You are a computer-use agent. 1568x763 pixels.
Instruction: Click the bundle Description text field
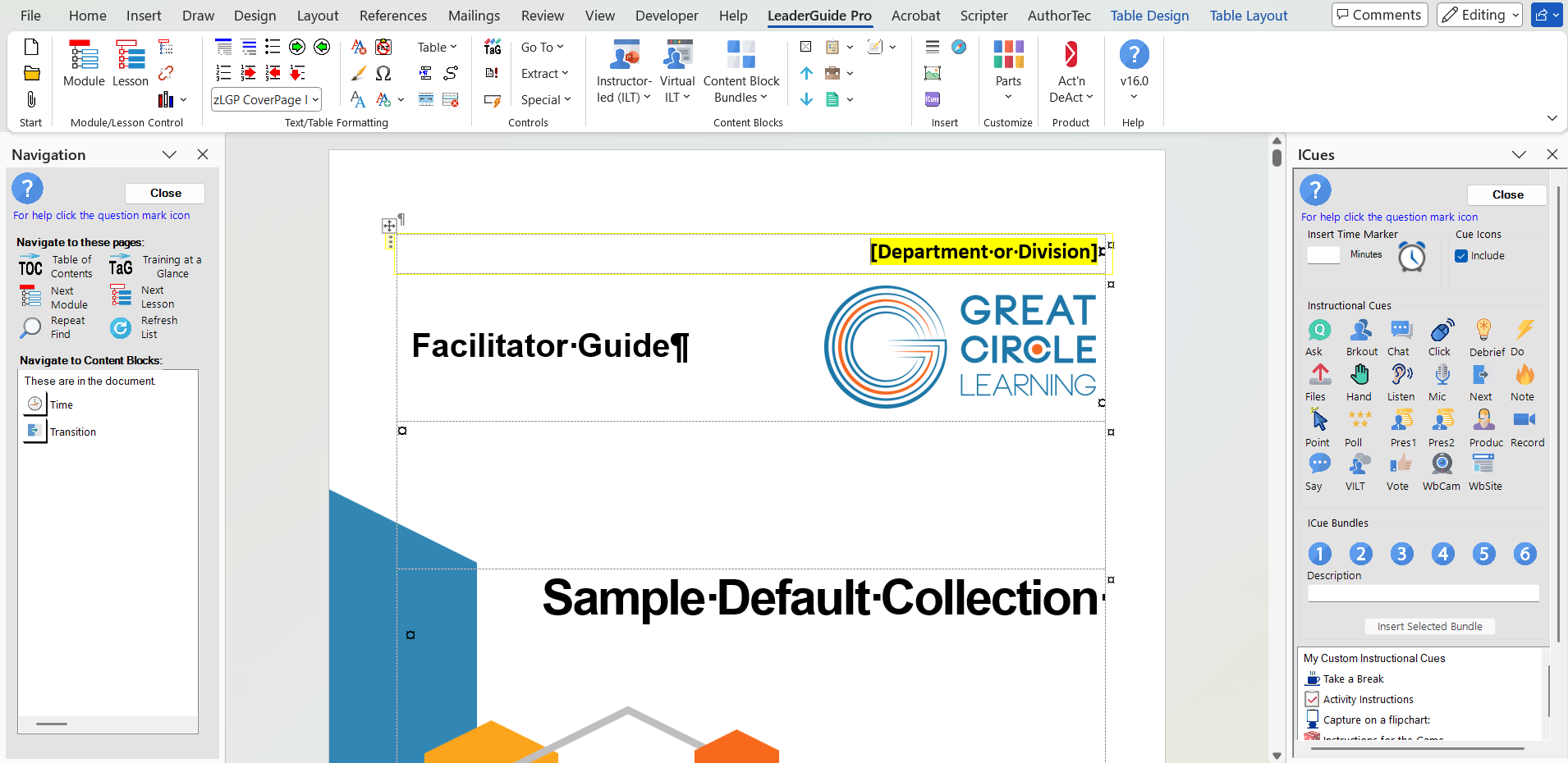point(1424,593)
